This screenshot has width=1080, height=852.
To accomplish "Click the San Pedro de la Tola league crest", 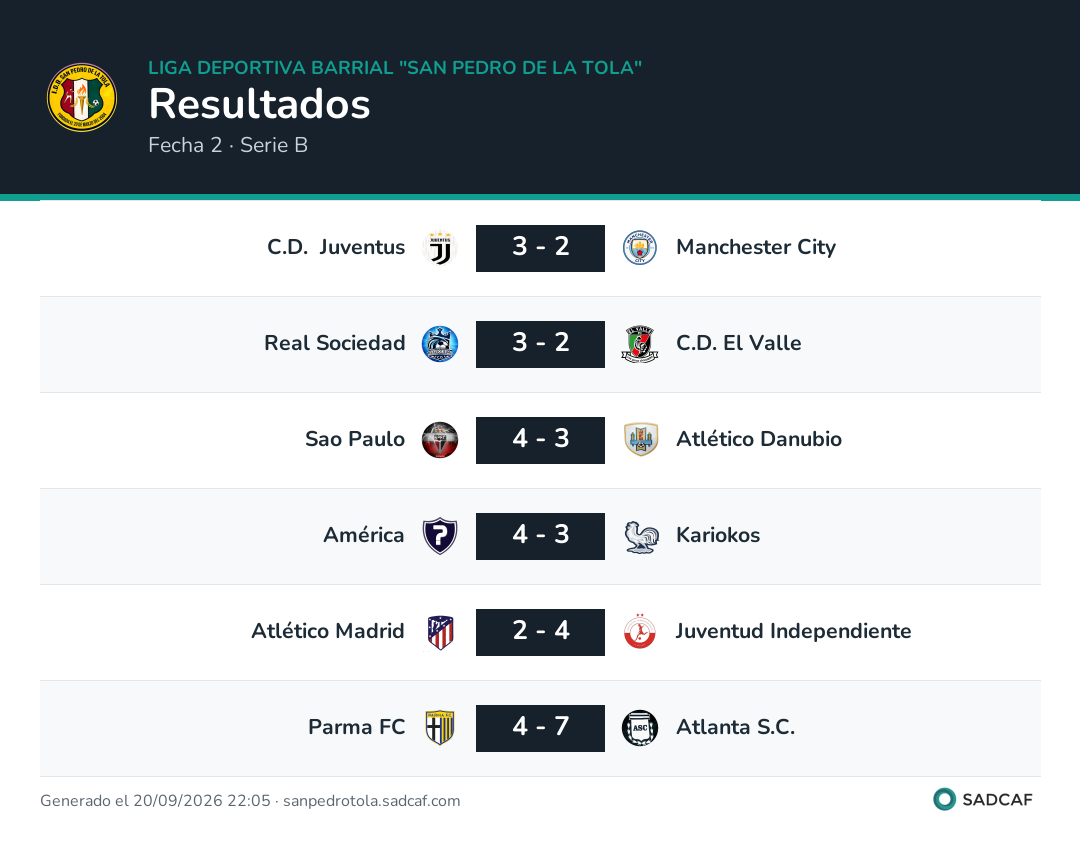I will pyautogui.click(x=82, y=97).
